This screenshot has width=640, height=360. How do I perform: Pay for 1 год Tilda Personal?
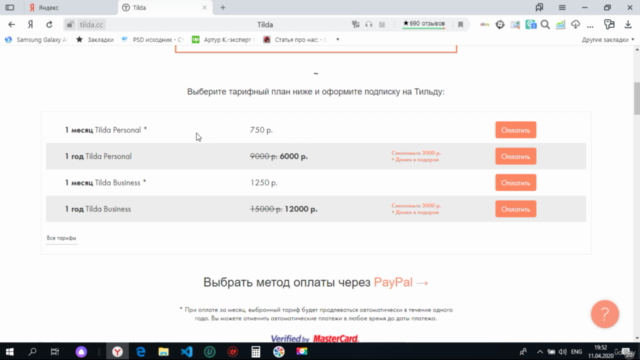pyautogui.click(x=516, y=156)
